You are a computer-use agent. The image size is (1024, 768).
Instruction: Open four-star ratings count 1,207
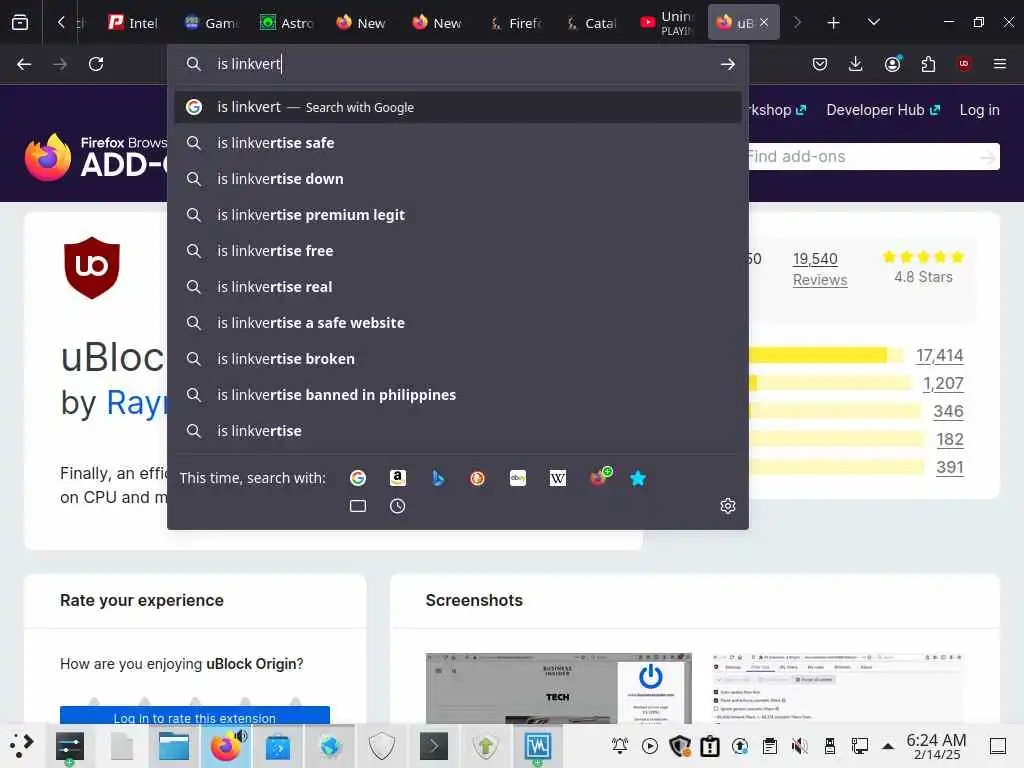943,383
